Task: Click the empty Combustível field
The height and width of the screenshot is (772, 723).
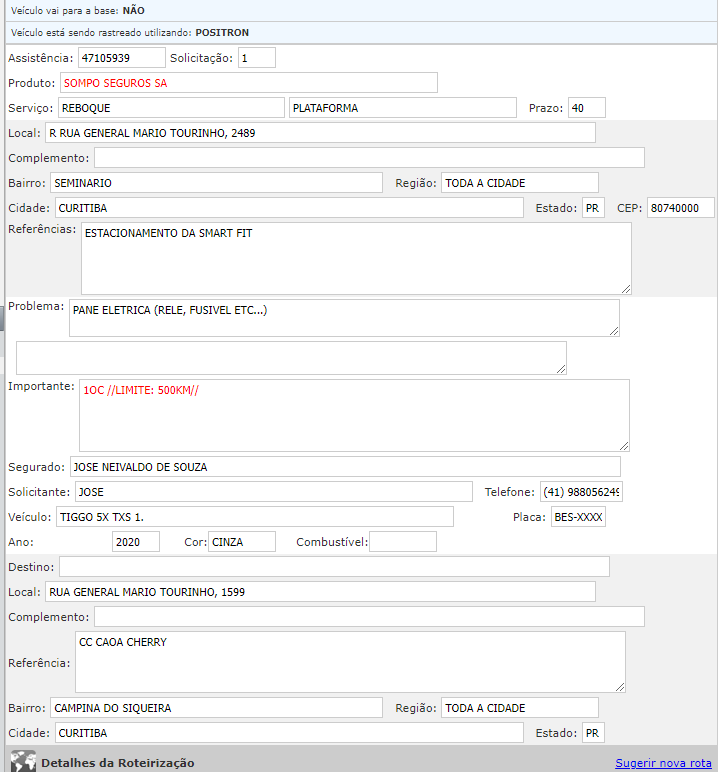Action: pyautogui.click(x=403, y=542)
